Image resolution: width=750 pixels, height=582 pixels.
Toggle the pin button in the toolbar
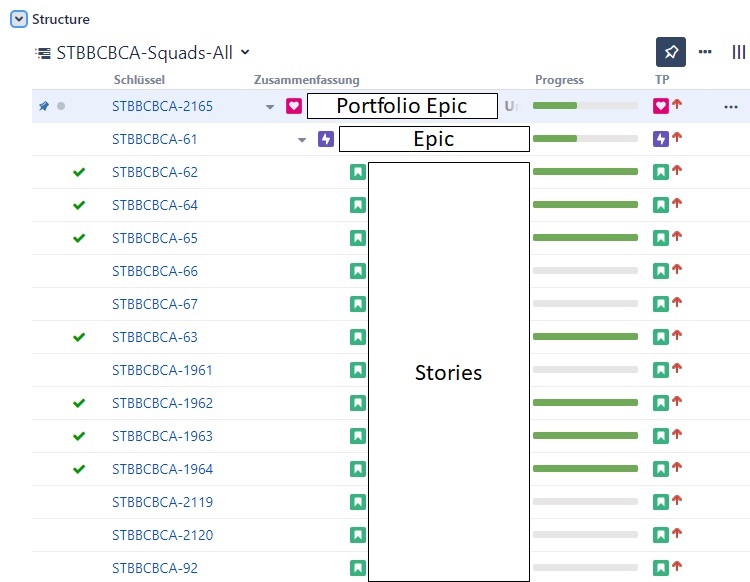671,52
